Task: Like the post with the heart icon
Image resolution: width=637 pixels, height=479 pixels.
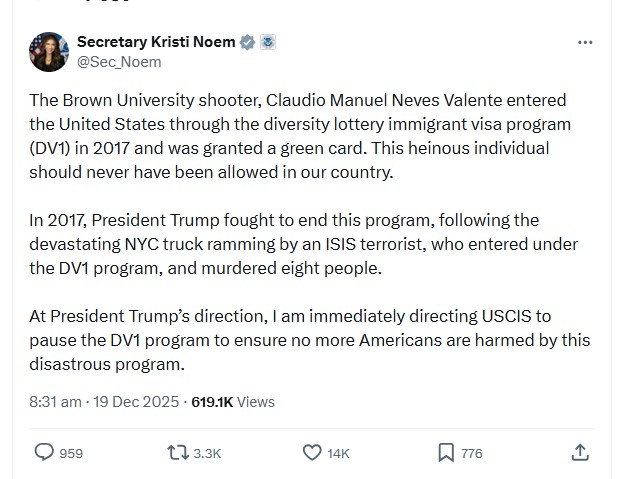Action: (311, 452)
